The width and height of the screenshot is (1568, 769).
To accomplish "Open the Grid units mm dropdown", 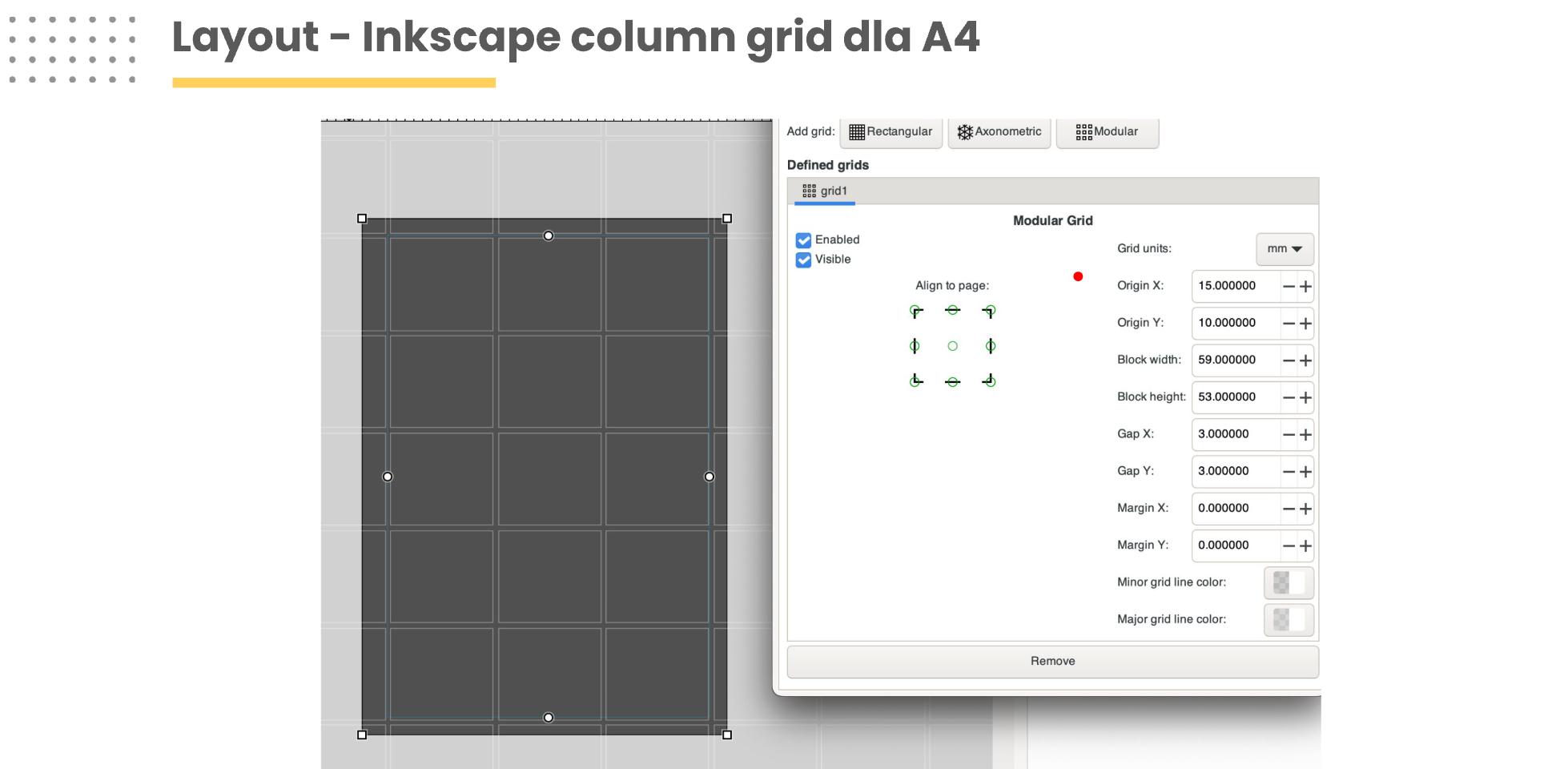I will 1285,249.
